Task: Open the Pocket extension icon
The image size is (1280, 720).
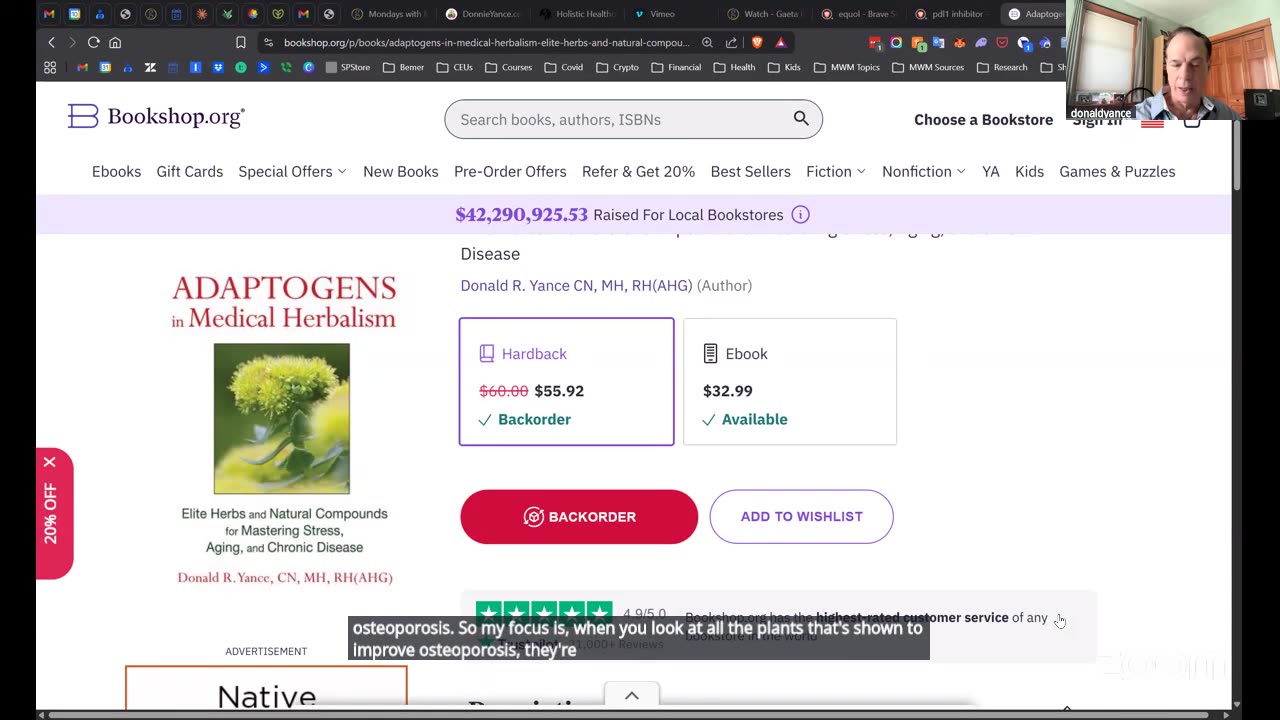Action: tap(1002, 42)
